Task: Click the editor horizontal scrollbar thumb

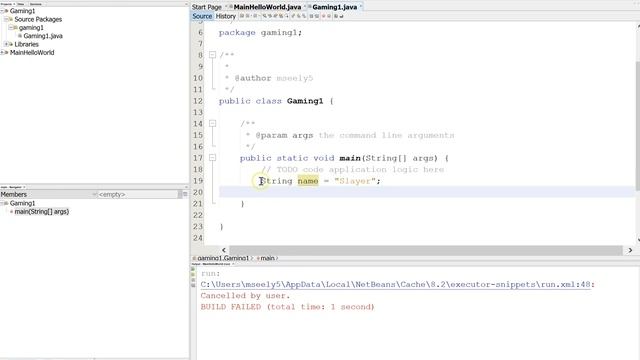Action: point(426,250)
